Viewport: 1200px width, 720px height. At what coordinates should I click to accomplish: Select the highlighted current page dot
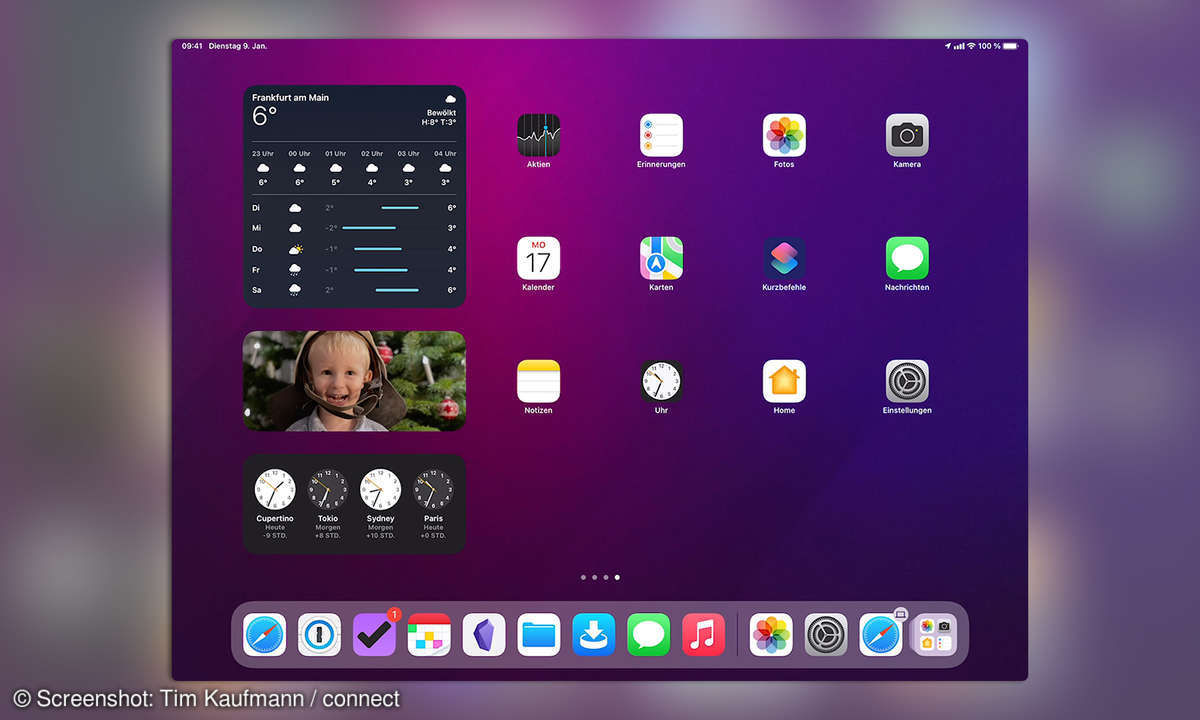tap(617, 577)
